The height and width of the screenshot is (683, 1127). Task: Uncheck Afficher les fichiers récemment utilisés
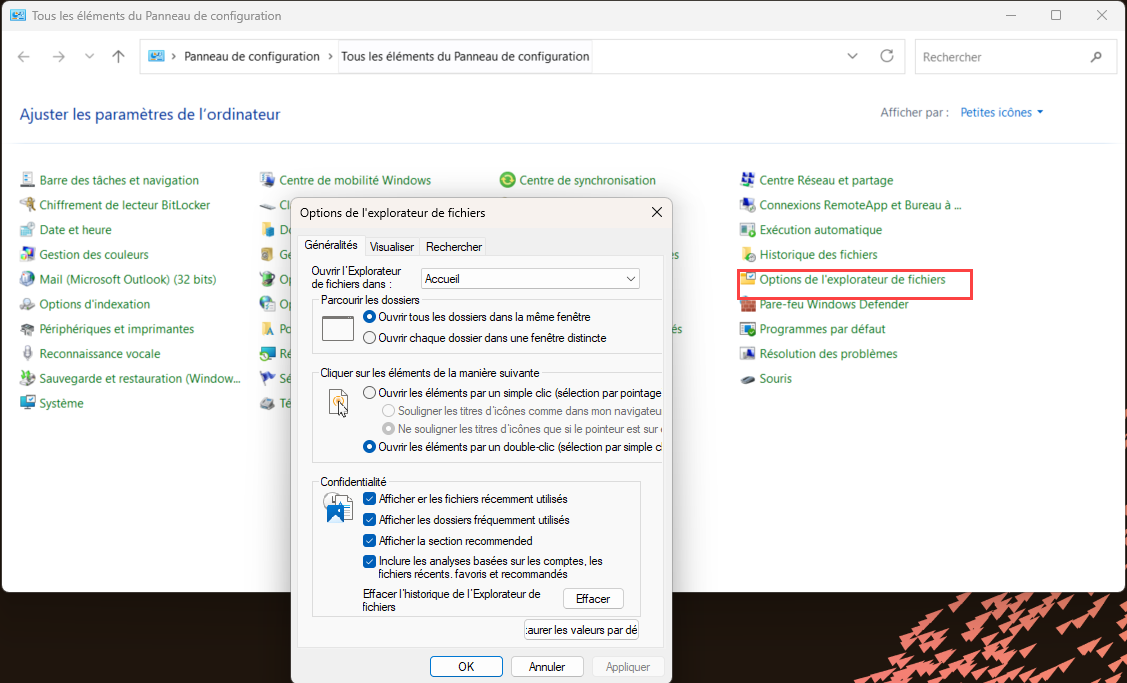369,499
